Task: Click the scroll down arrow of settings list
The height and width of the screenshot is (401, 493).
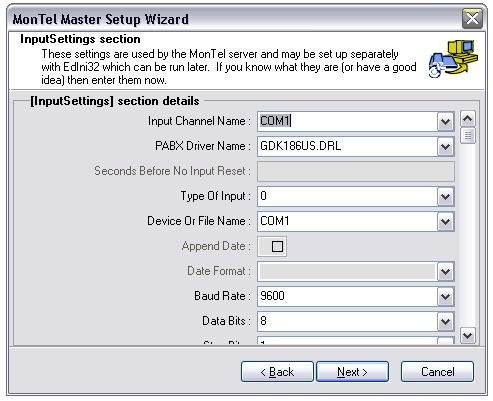Action: (468, 335)
